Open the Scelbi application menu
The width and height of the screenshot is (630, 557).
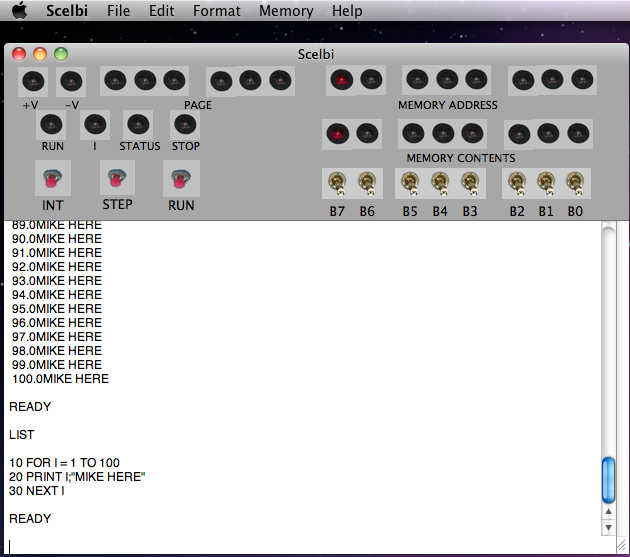[x=67, y=10]
